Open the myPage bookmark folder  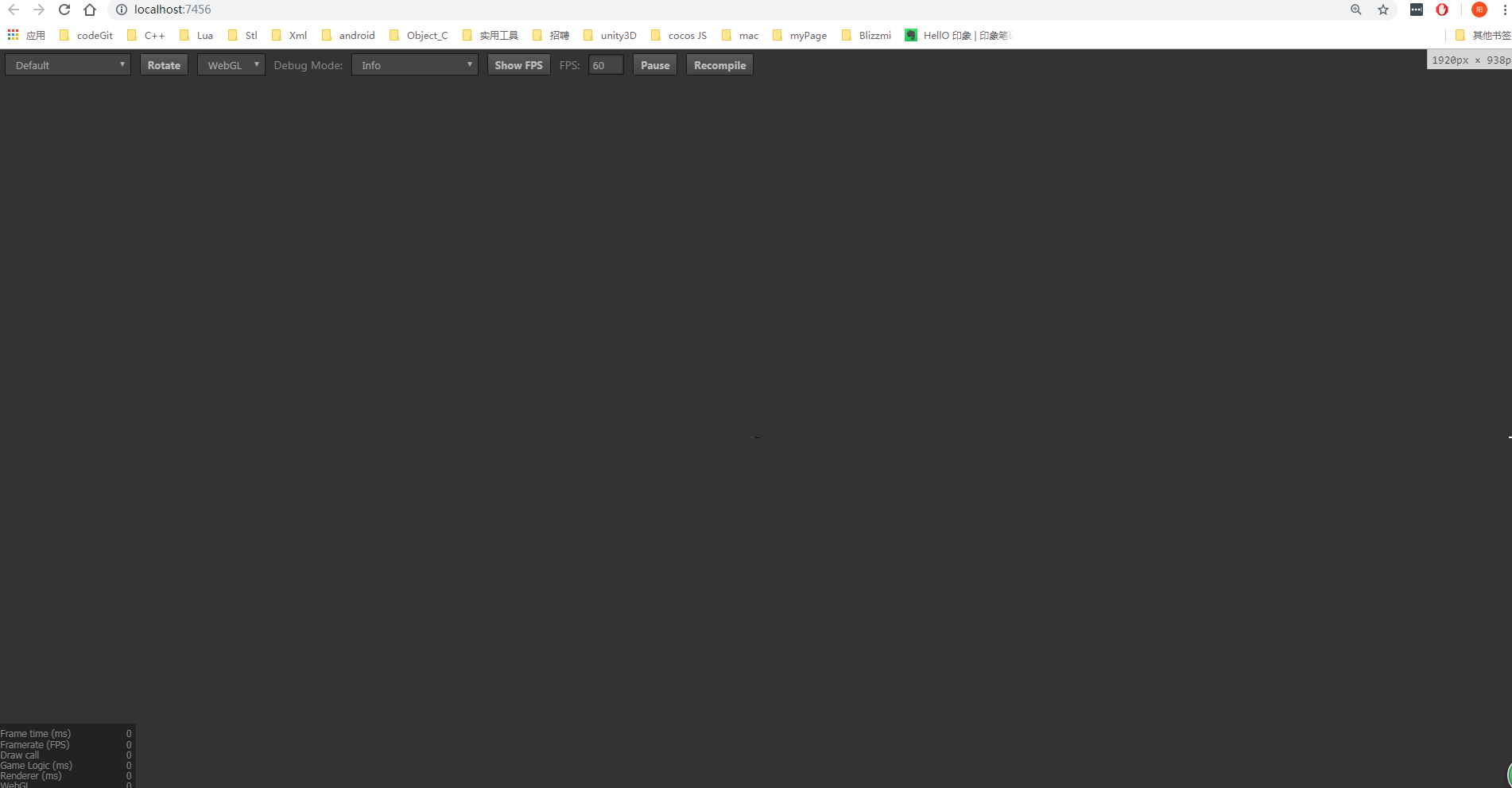pyautogui.click(x=800, y=35)
